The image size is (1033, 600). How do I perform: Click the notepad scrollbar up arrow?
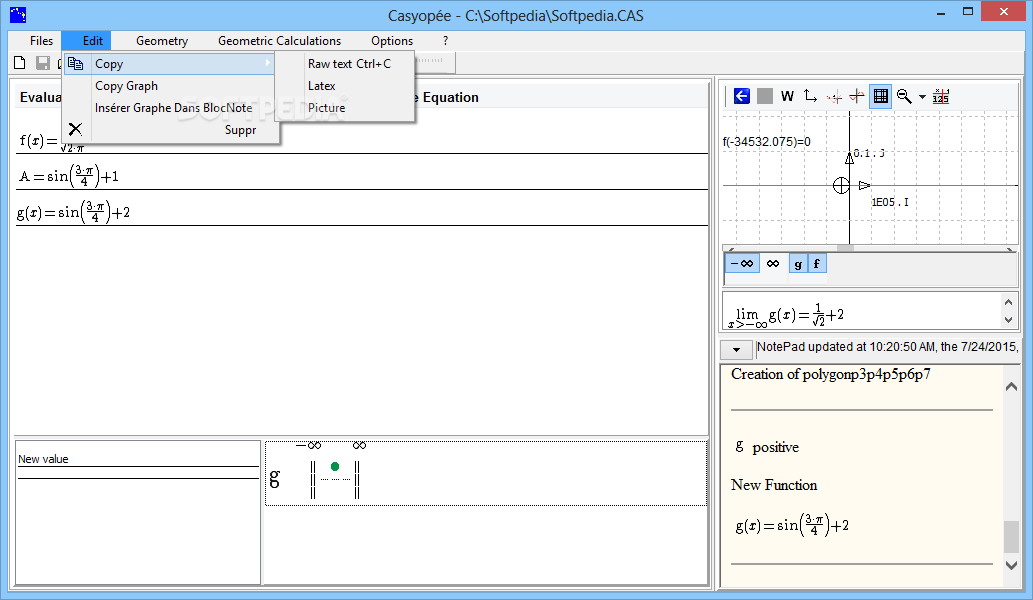pos(1011,387)
